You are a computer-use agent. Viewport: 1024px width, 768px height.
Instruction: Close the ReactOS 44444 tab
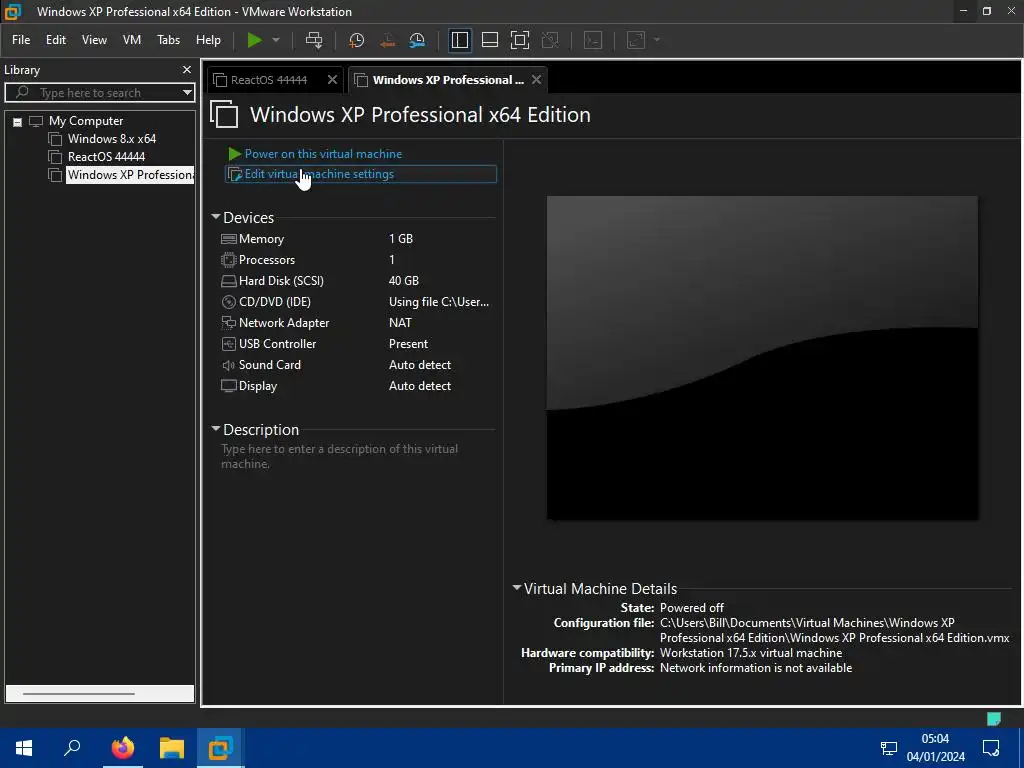click(x=332, y=80)
